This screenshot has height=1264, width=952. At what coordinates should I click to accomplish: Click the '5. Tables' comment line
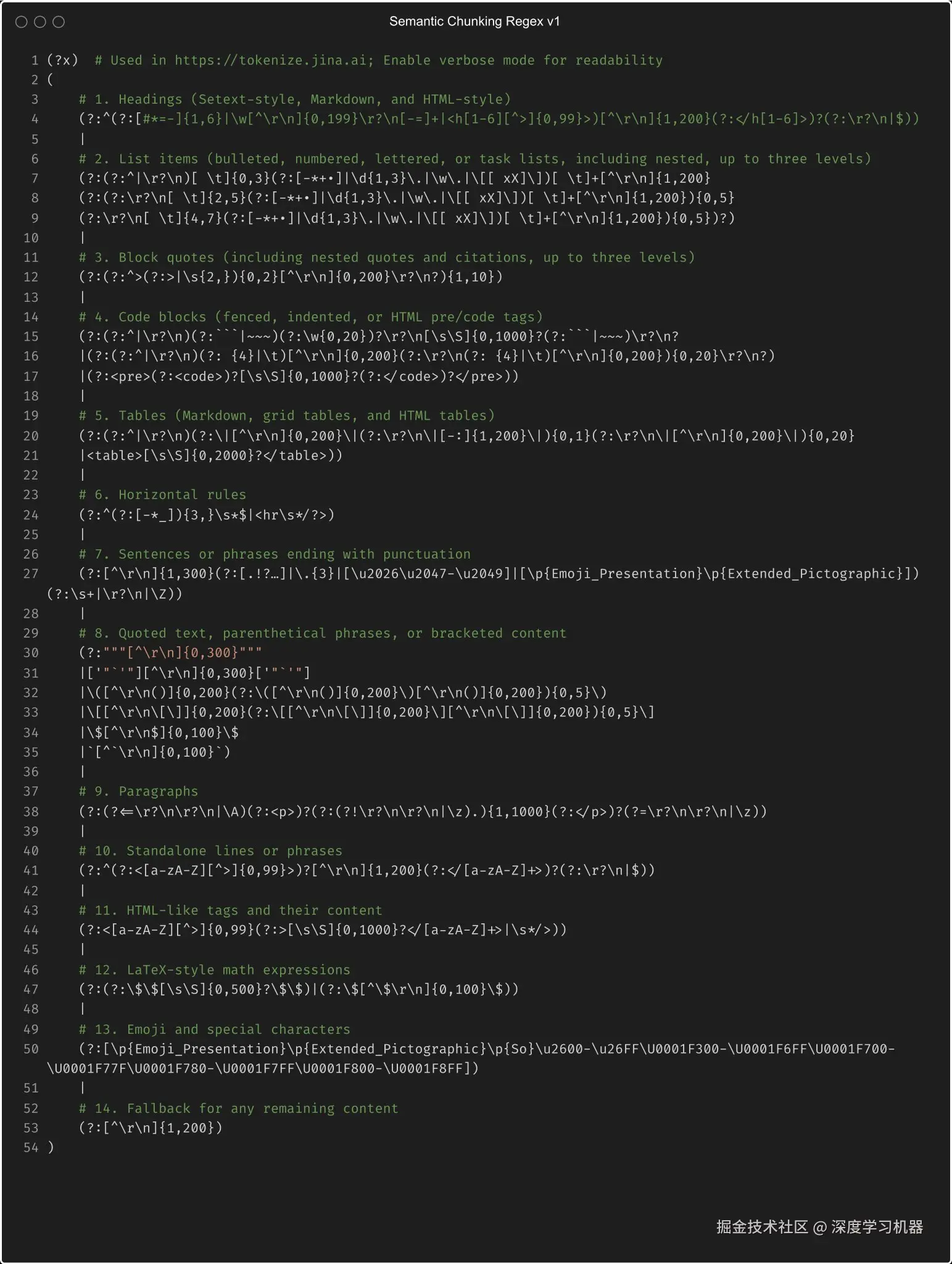(287, 415)
